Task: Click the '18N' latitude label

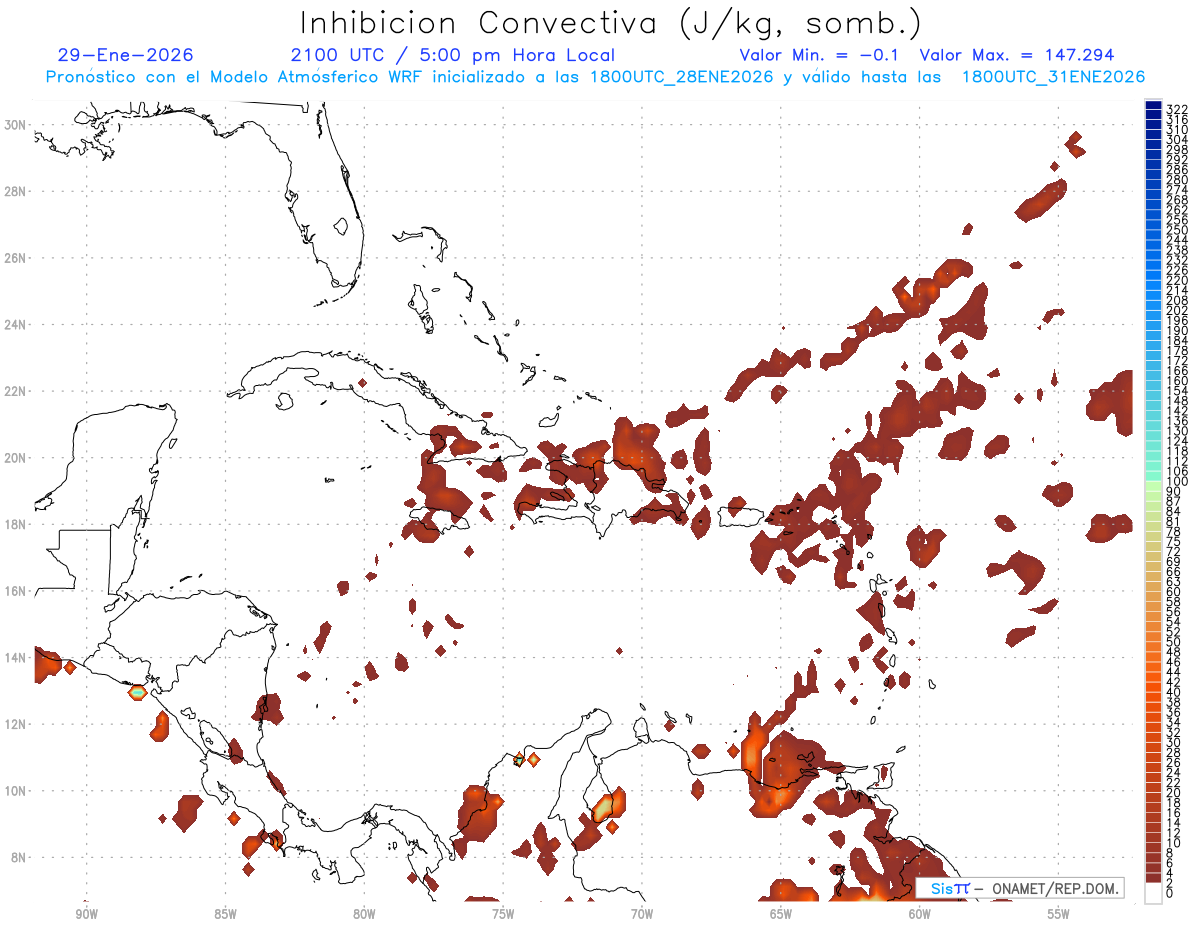Action: point(15,524)
